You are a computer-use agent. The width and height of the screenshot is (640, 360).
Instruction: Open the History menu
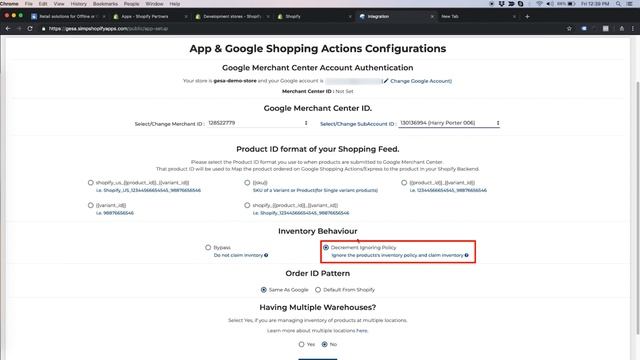tap(78, 4)
